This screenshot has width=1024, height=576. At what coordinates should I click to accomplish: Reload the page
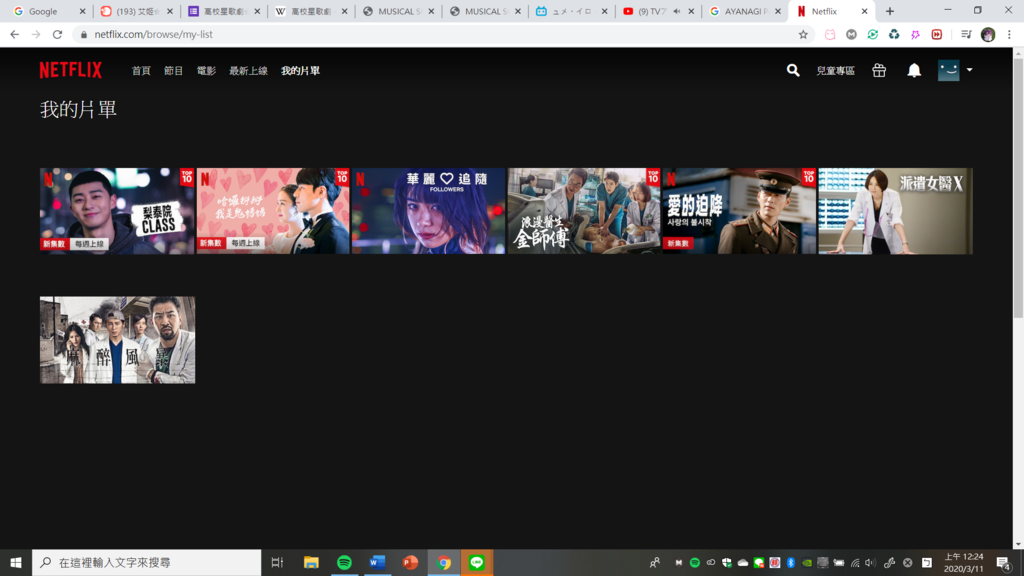[x=57, y=35]
